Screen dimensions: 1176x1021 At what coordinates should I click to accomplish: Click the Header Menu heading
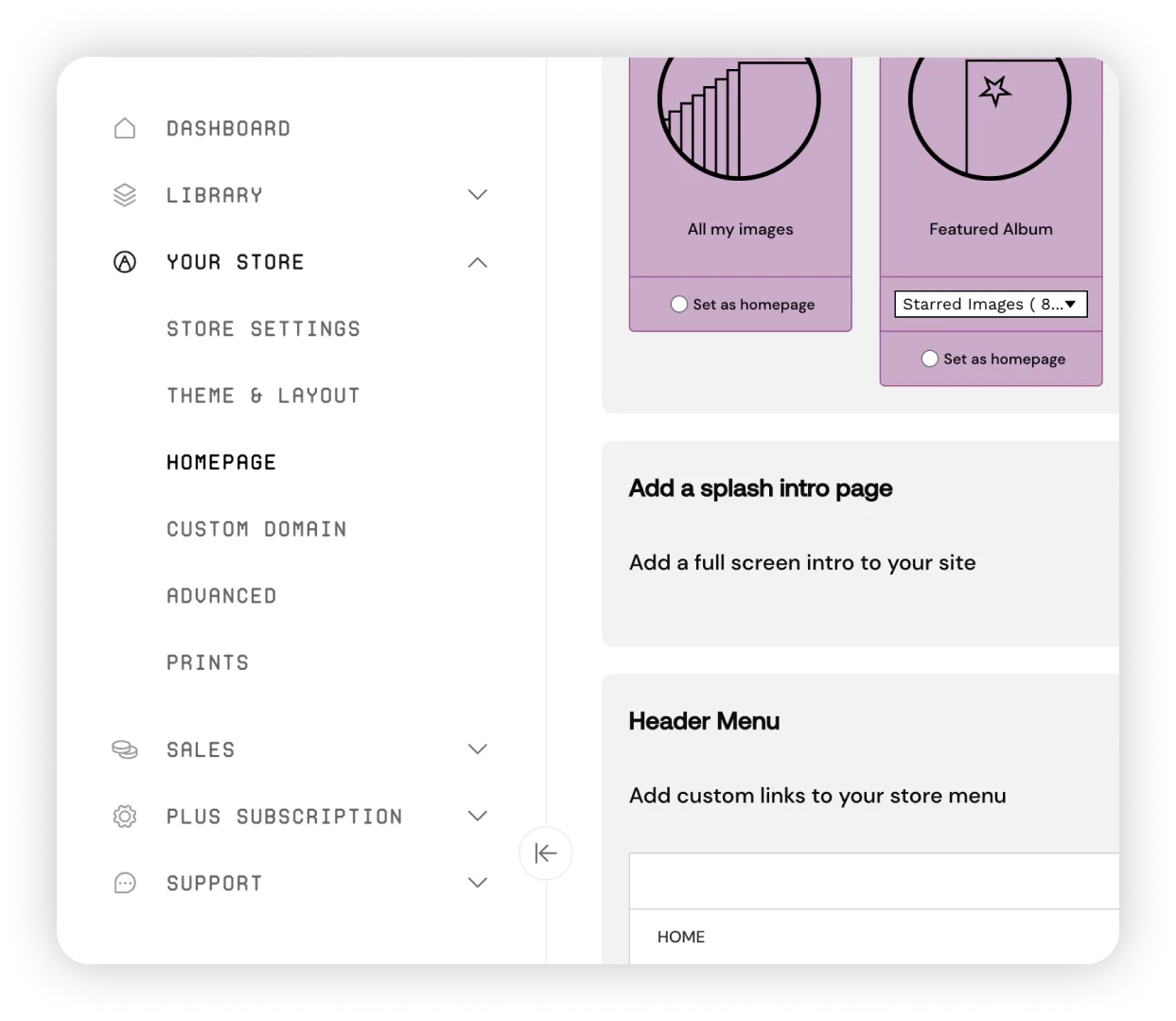[x=704, y=721]
